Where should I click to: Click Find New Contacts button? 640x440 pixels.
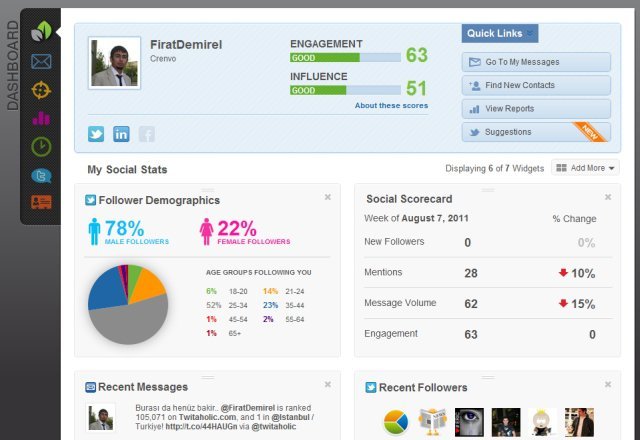click(536, 85)
